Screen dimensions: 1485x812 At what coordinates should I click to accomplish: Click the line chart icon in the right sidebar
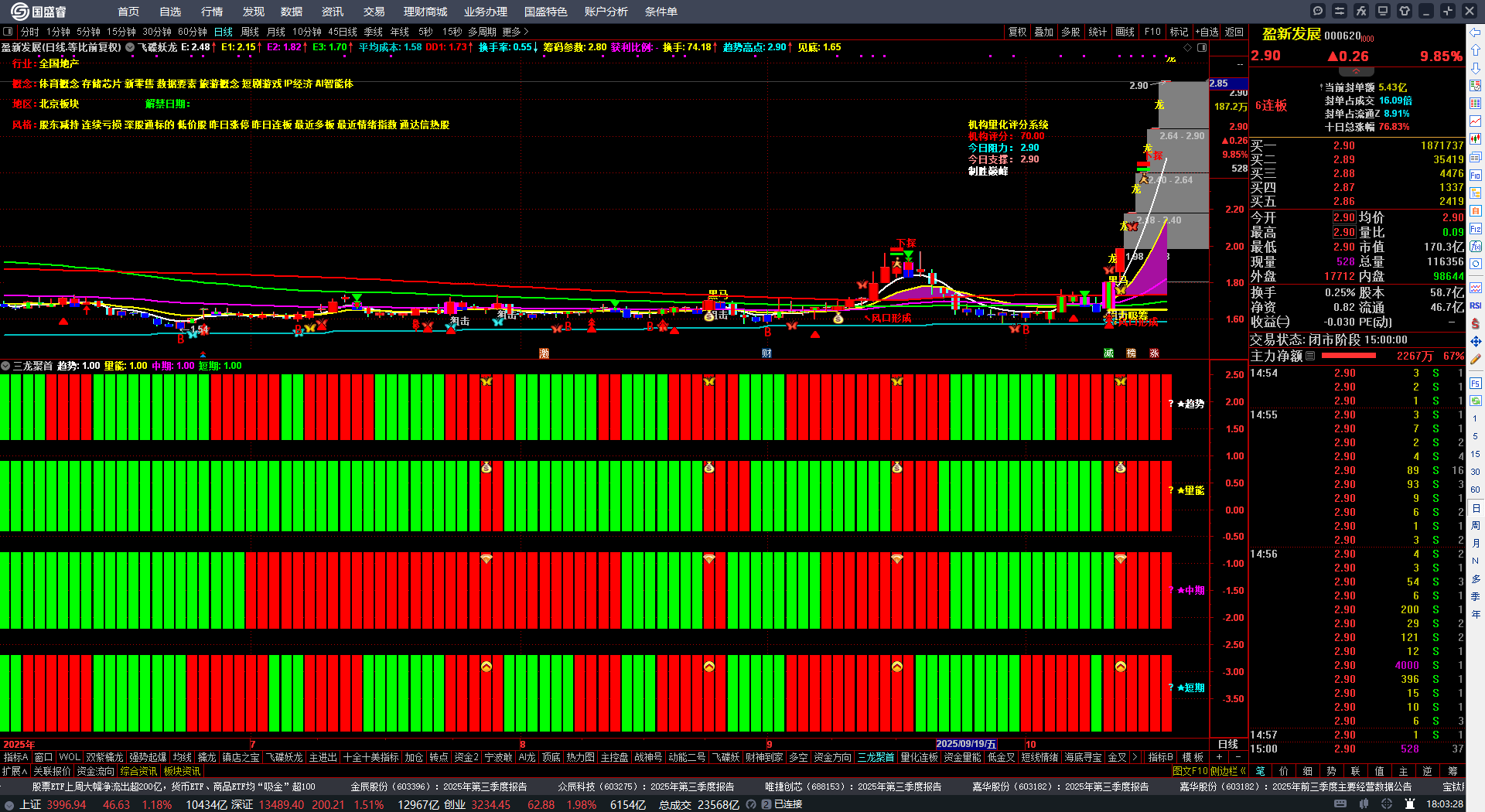point(1476,121)
